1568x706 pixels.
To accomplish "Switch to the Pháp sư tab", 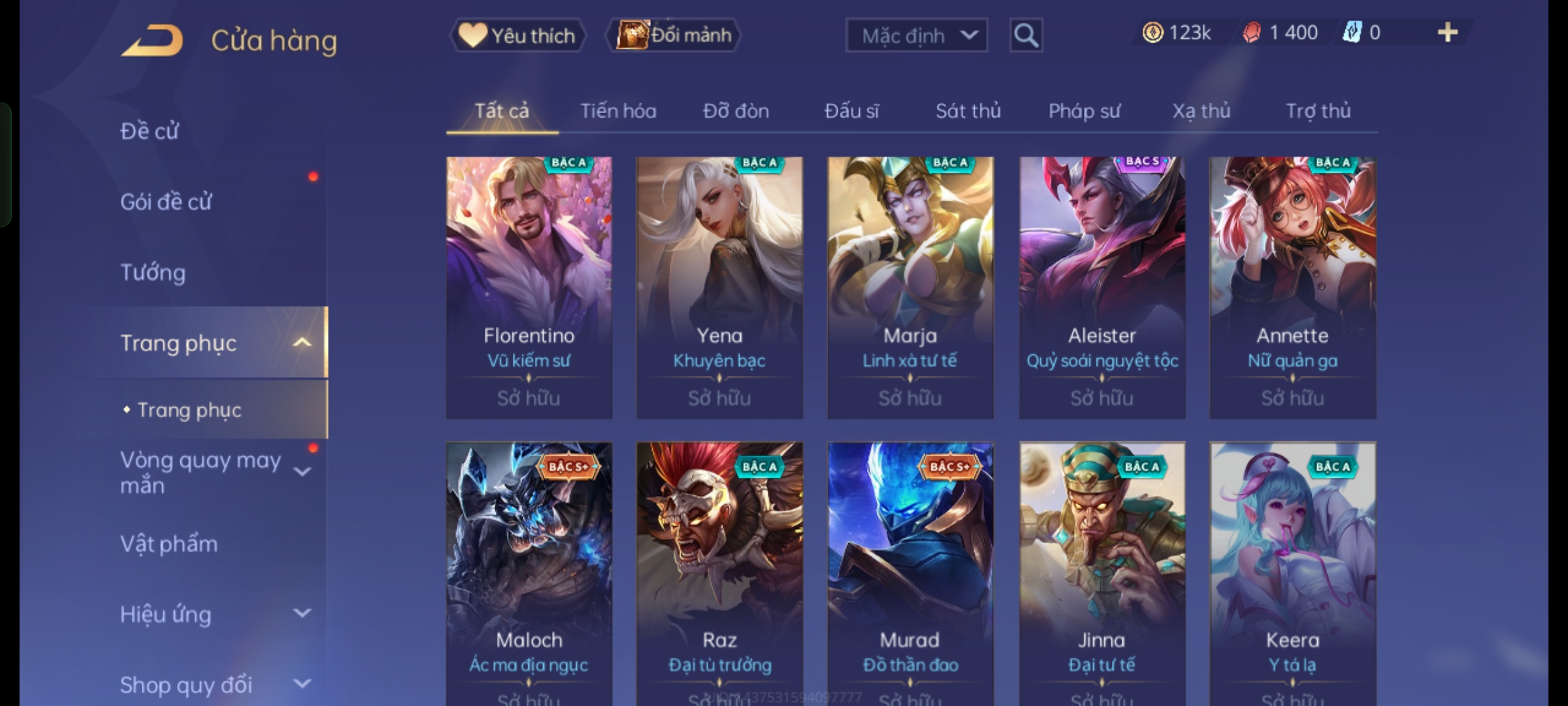I will tap(1085, 111).
